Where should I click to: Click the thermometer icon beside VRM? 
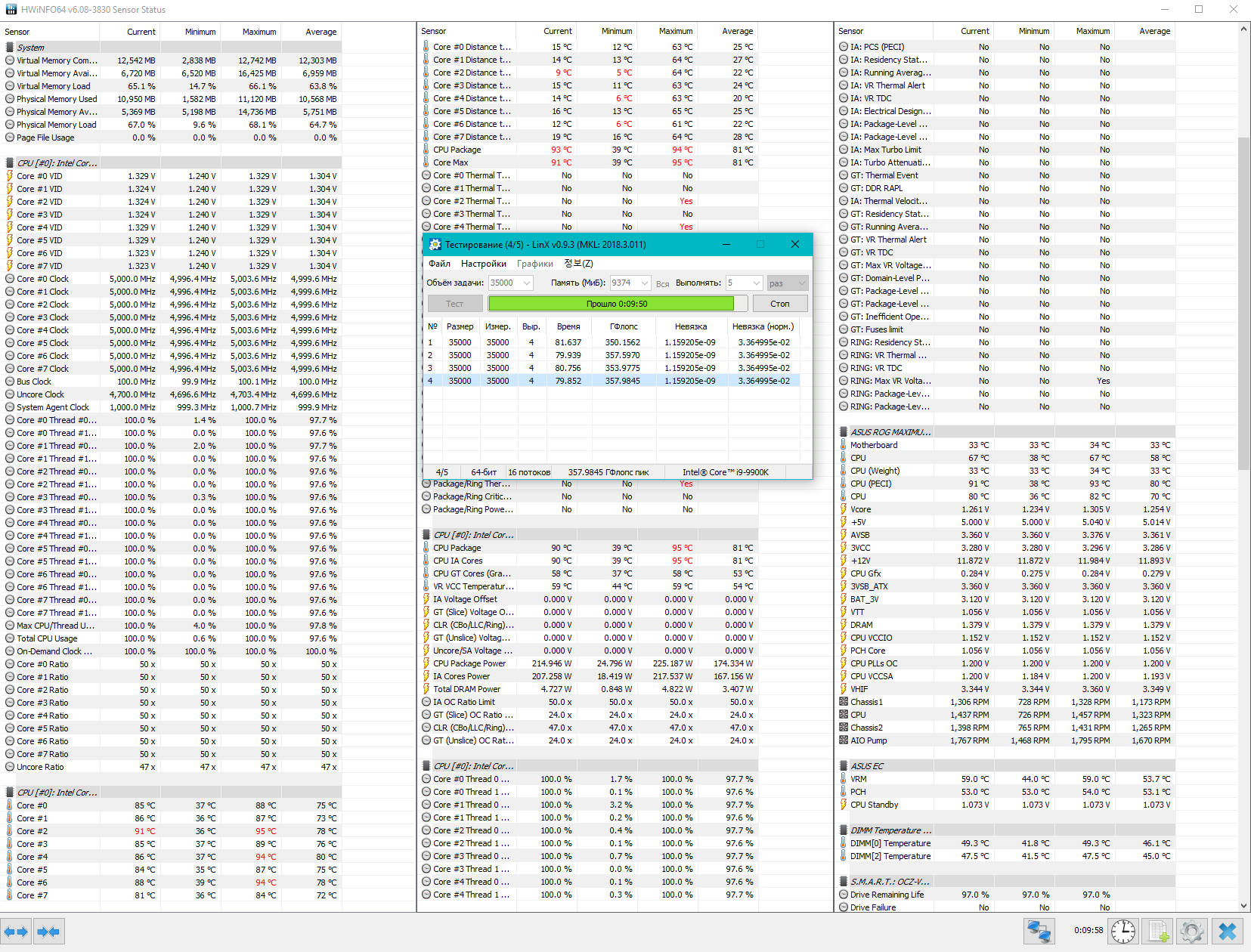tap(844, 779)
